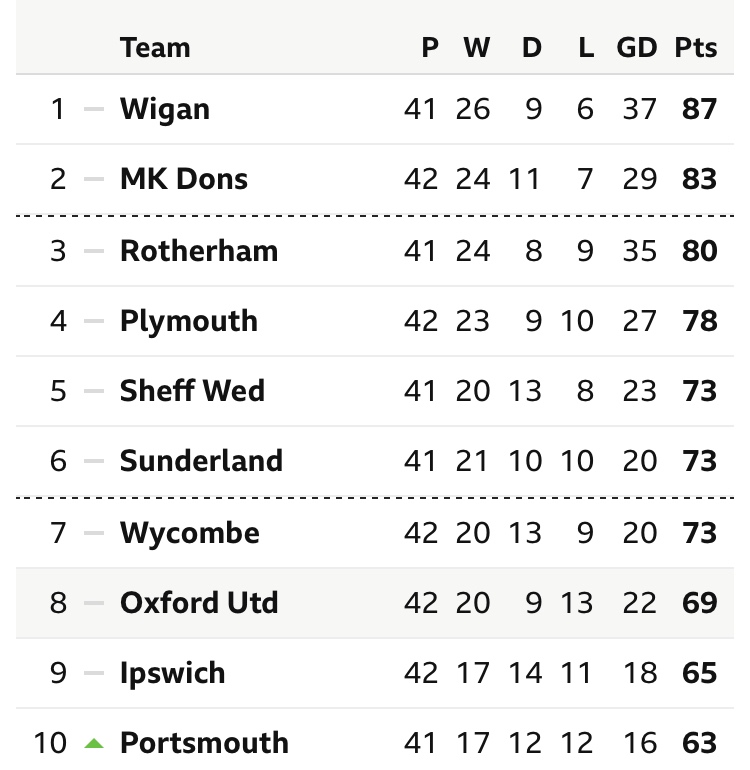Select Sunderland in the table
Screen dimensions: 750x770
201,461
